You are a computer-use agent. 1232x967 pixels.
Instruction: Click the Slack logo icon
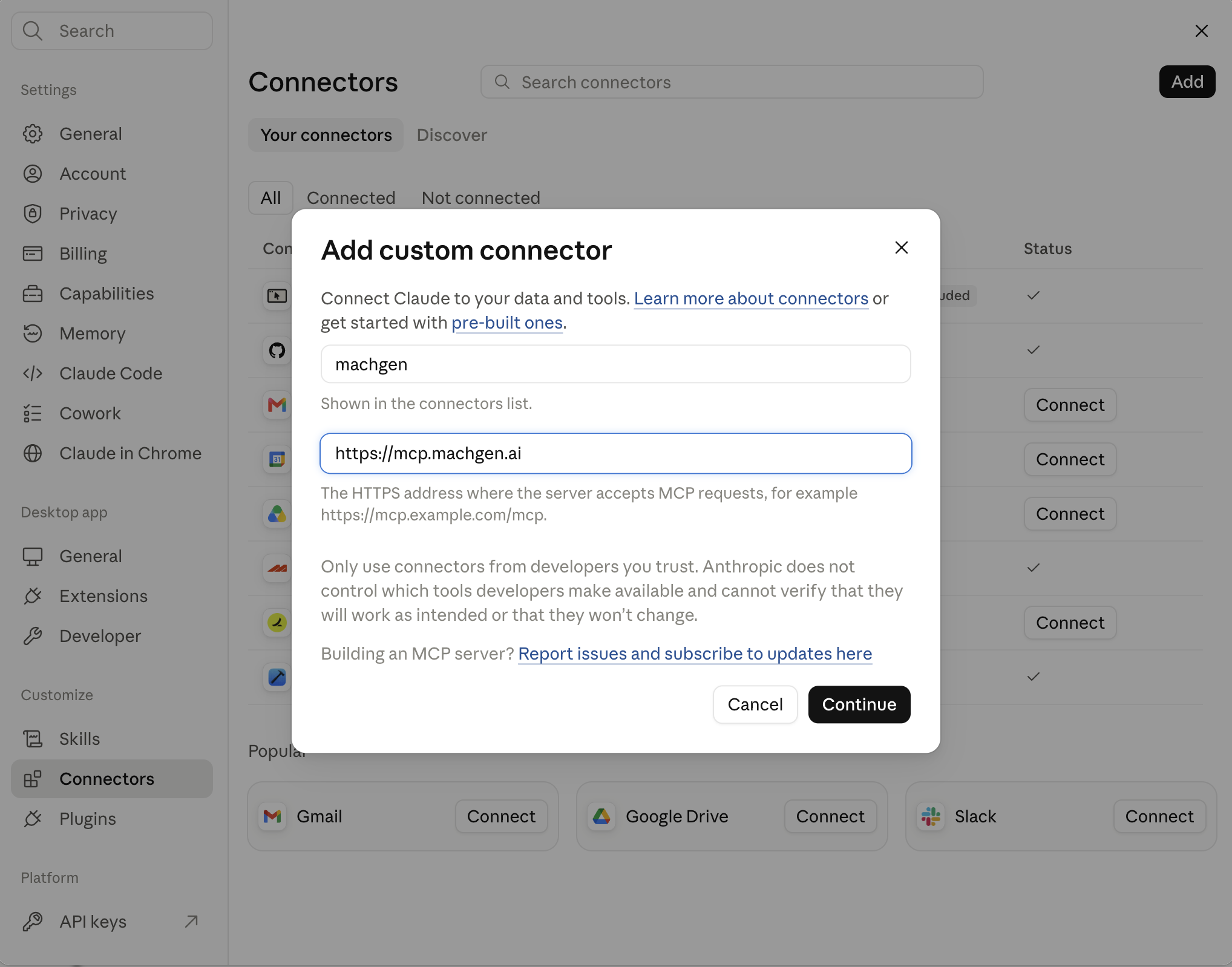click(931, 816)
